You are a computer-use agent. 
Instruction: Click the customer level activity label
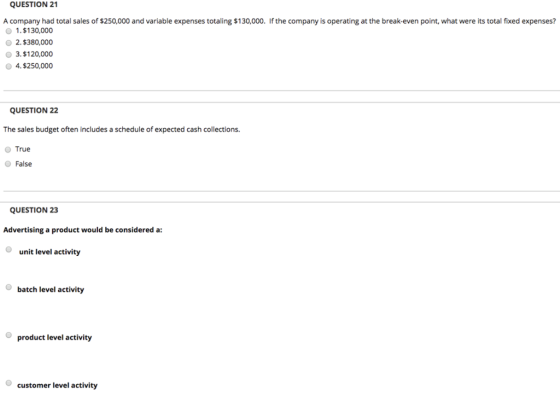pos(57,385)
